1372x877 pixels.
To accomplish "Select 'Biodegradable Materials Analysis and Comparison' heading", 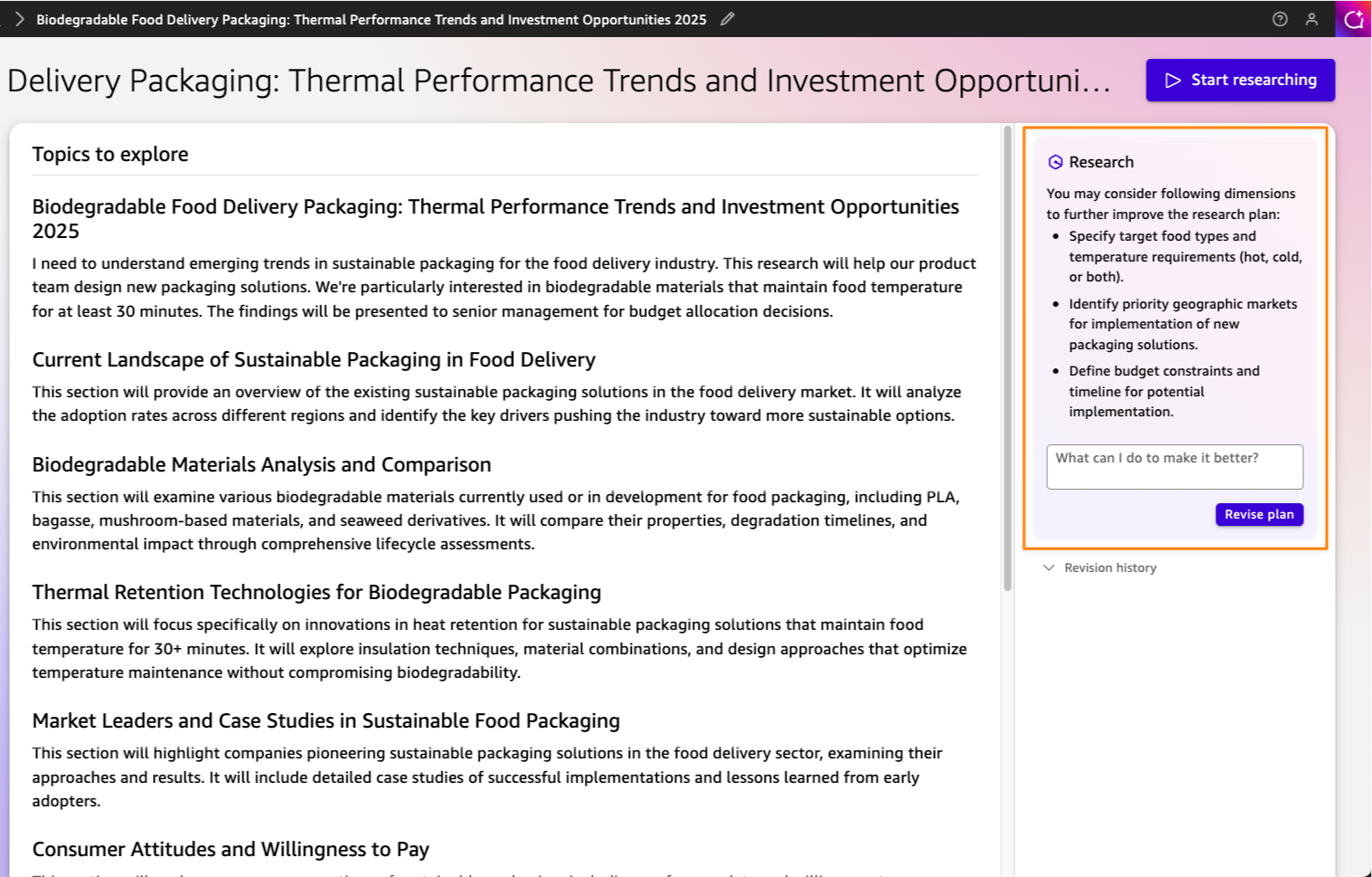I will 262,465.
